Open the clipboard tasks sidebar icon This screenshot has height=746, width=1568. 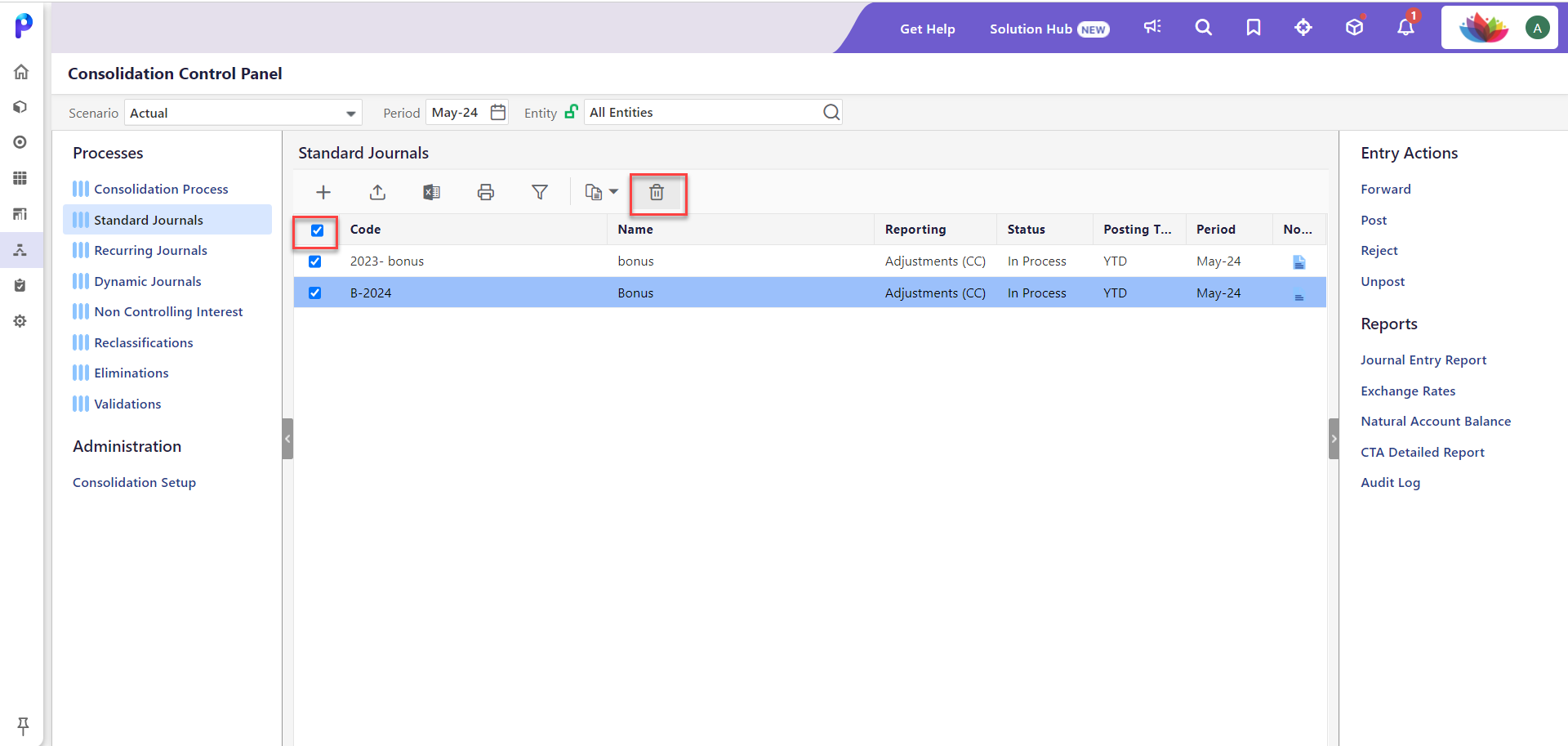coord(20,285)
